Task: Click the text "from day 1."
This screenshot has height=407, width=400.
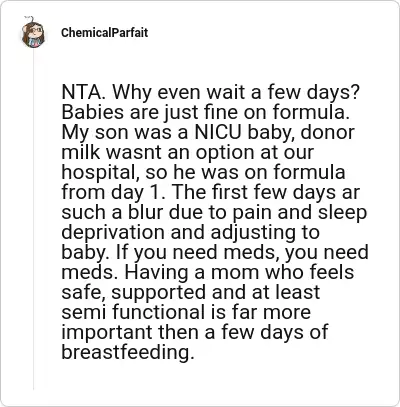Action: (114, 193)
